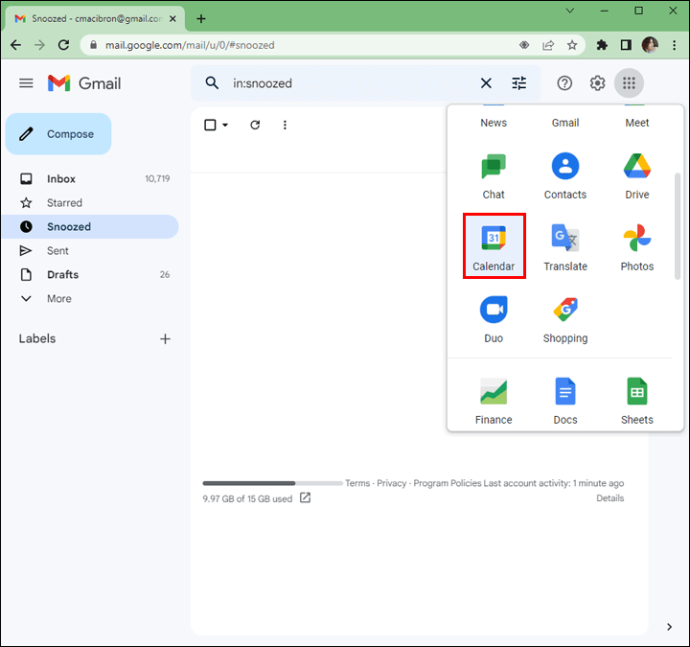Launch Calendar from the apps grid
Screen dimensions: 690x647
point(494,246)
